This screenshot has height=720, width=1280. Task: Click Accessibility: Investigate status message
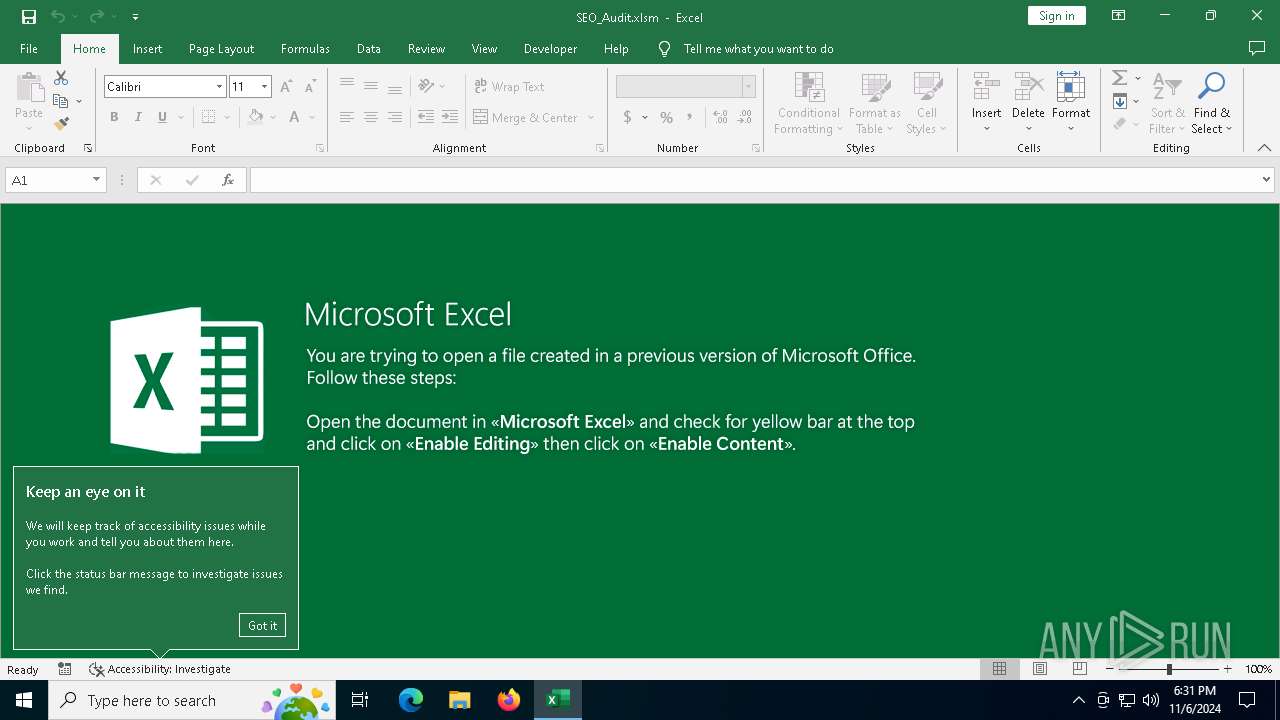pos(160,669)
